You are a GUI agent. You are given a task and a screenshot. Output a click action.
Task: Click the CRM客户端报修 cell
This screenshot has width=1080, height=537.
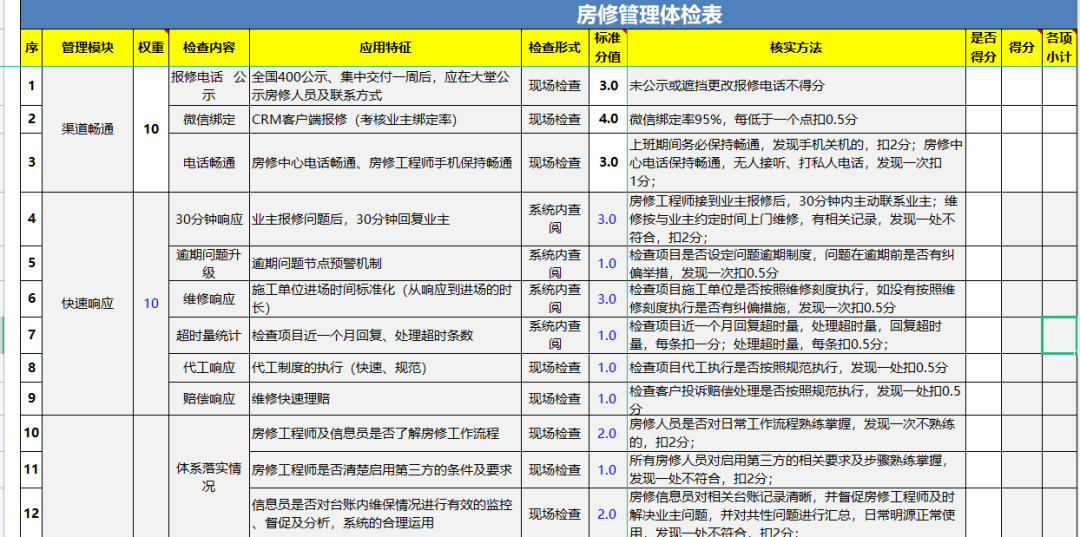386,119
